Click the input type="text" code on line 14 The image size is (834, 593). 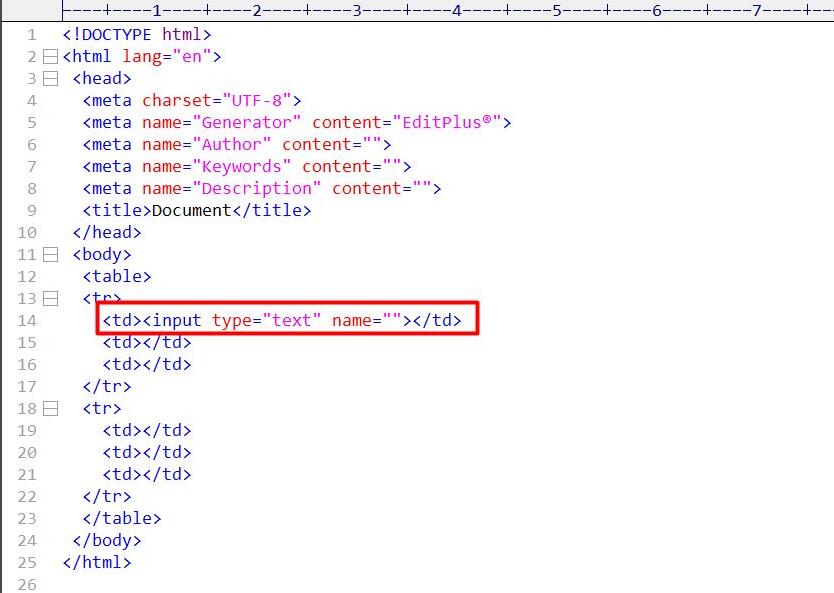pos(282,321)
